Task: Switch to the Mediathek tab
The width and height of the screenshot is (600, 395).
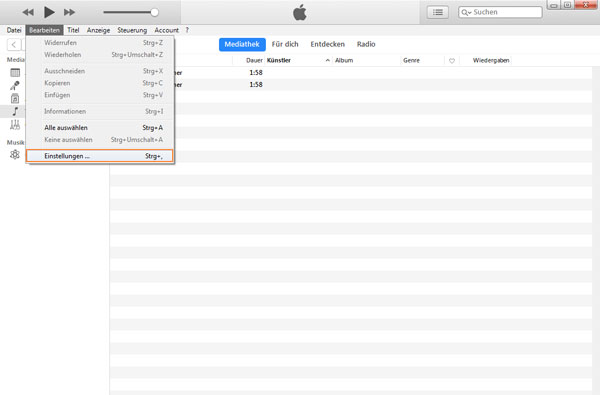Action: coord(242,44)
